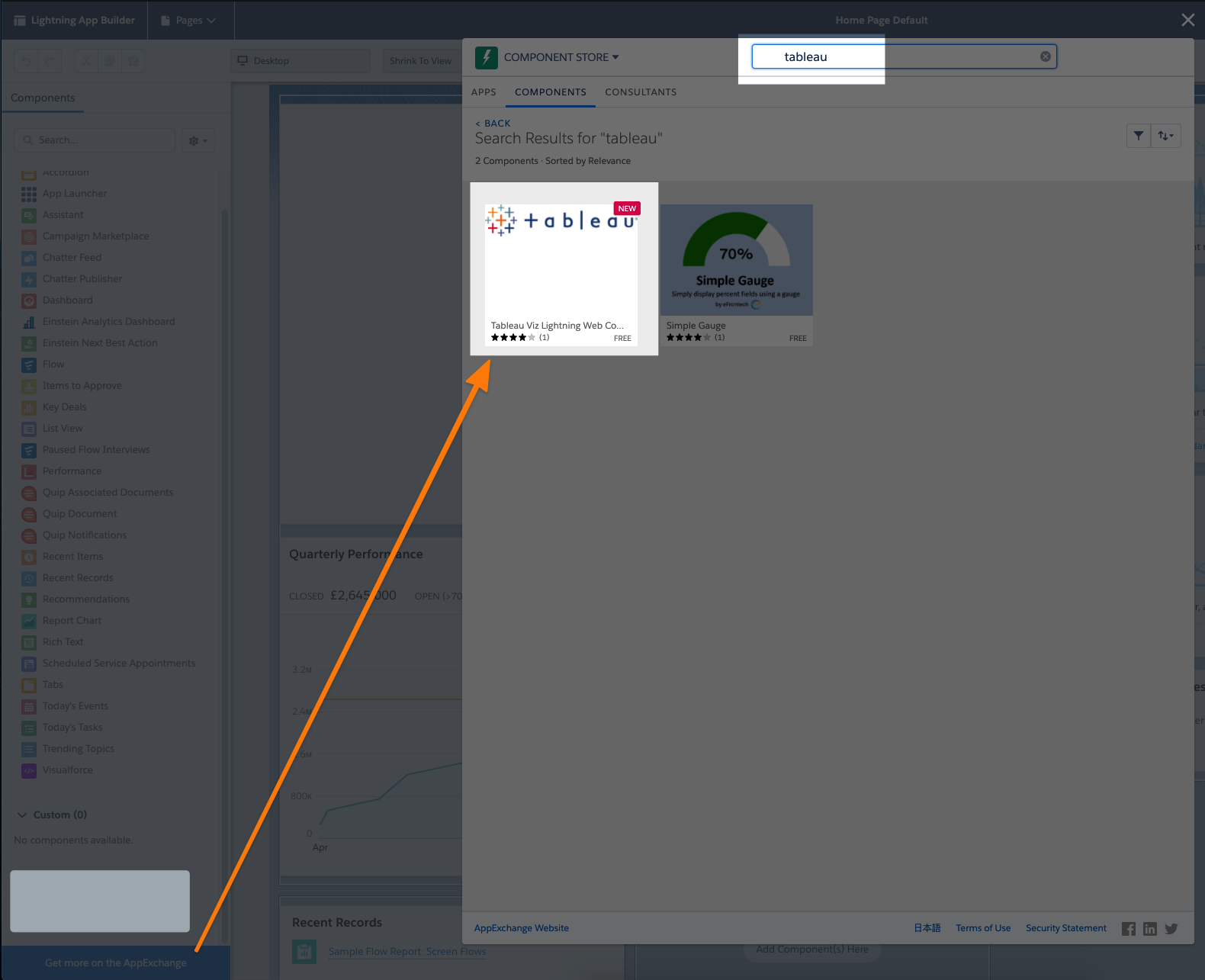
Task: Click the Component Store lightning bolt logo
Action: [x=487, y=57]
